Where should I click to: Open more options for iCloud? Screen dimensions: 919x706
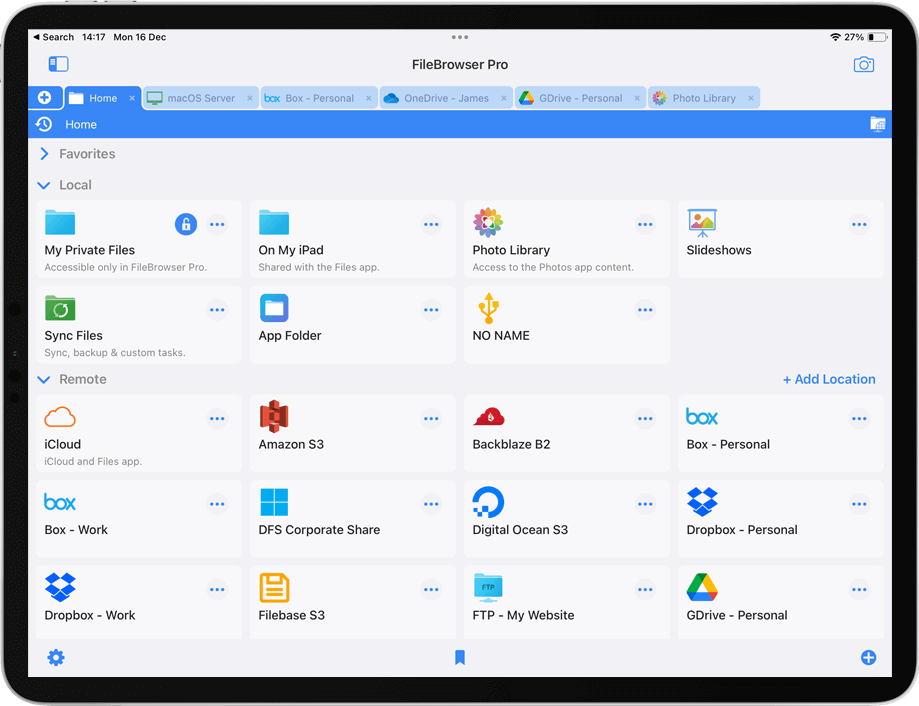pos(217,418)
